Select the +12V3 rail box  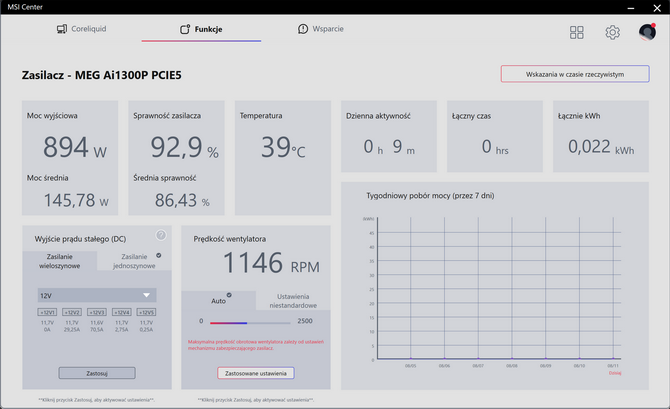point(97,312)
